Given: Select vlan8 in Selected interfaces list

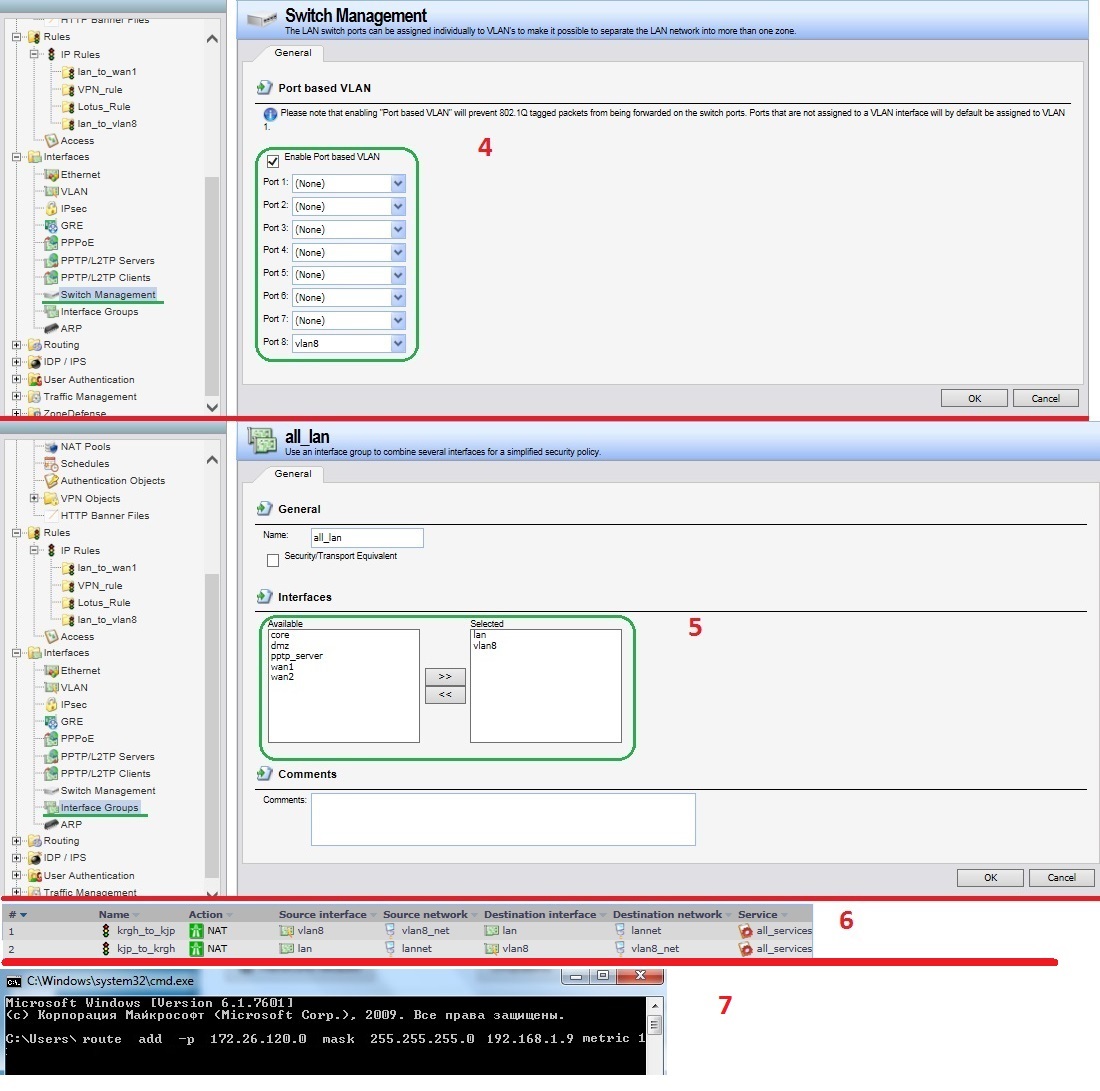Looking at the screenshot, I should pyautogui.click(x=485, y=645).
